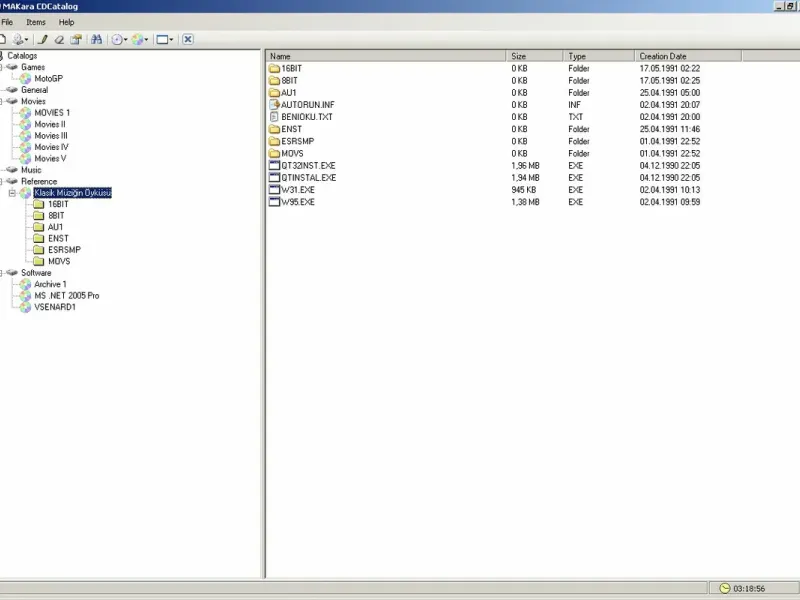Click MOVS folder icon in file list

point(274,154)
